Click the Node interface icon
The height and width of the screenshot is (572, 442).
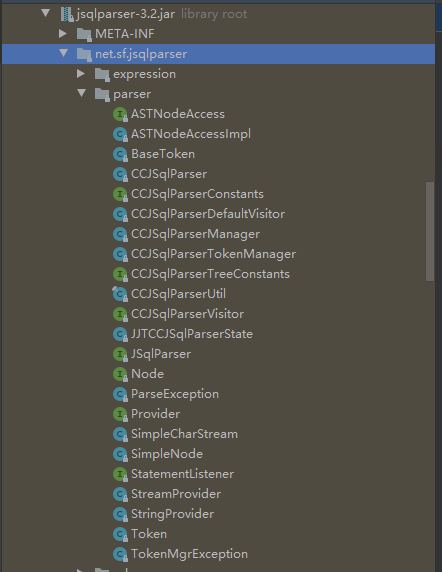point(120,374)
